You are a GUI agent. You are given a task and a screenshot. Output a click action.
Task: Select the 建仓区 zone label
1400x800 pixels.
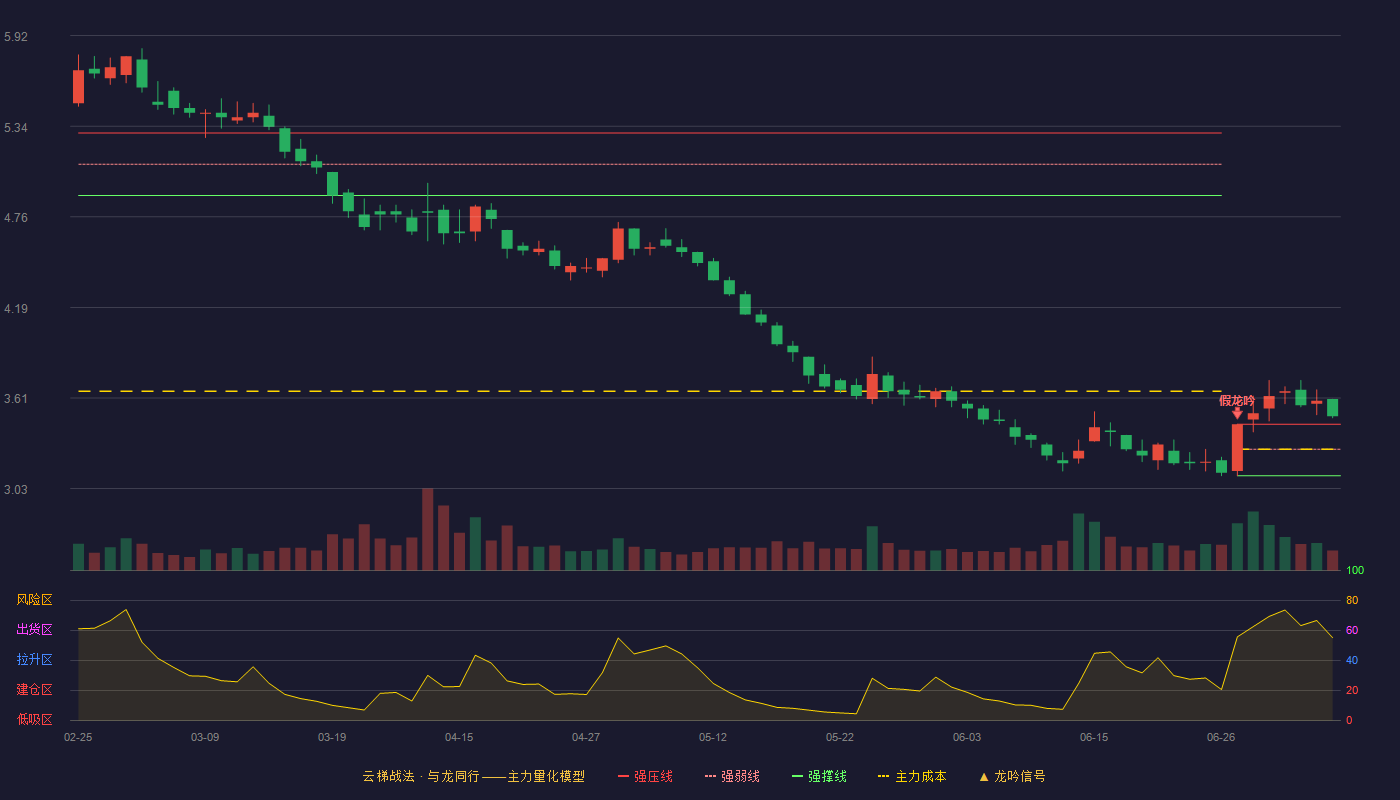pyautogui.click(x=34, y=690)
